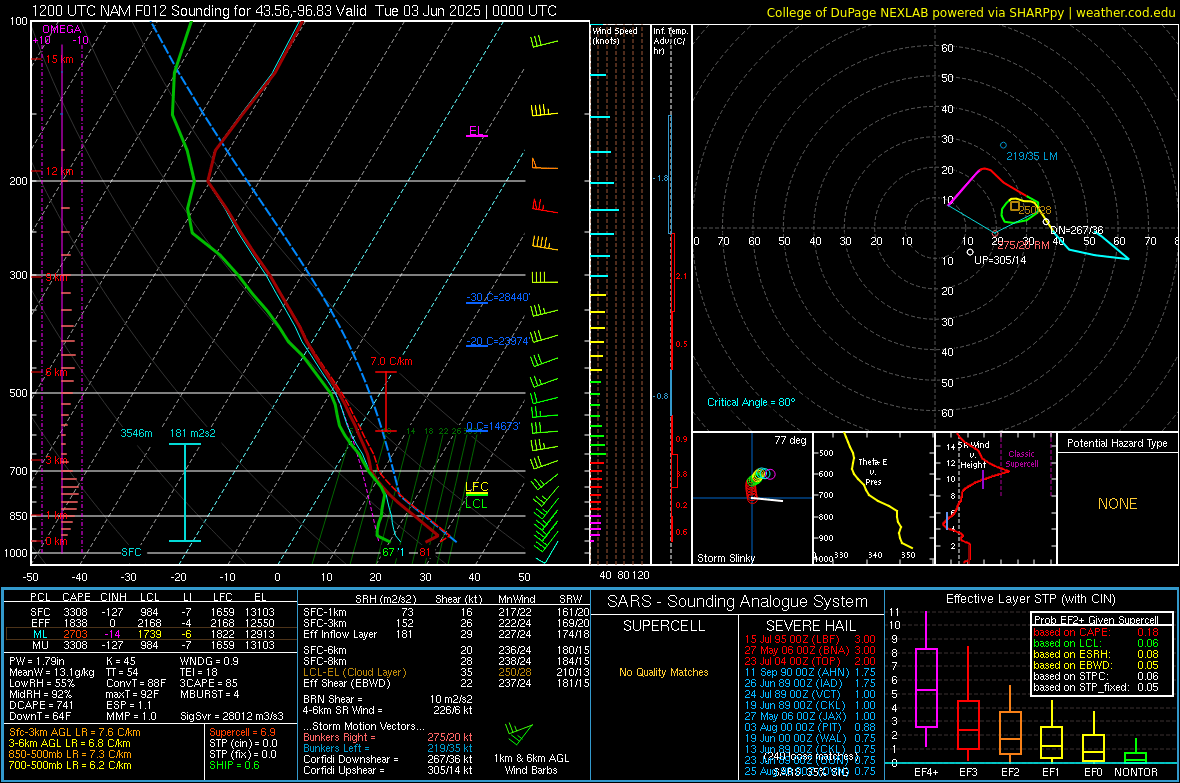Viewport: 1180px width, 783px height.
Task: Click the 181 m2s2 inflow layer value
Action: click(x=193, y=433)
